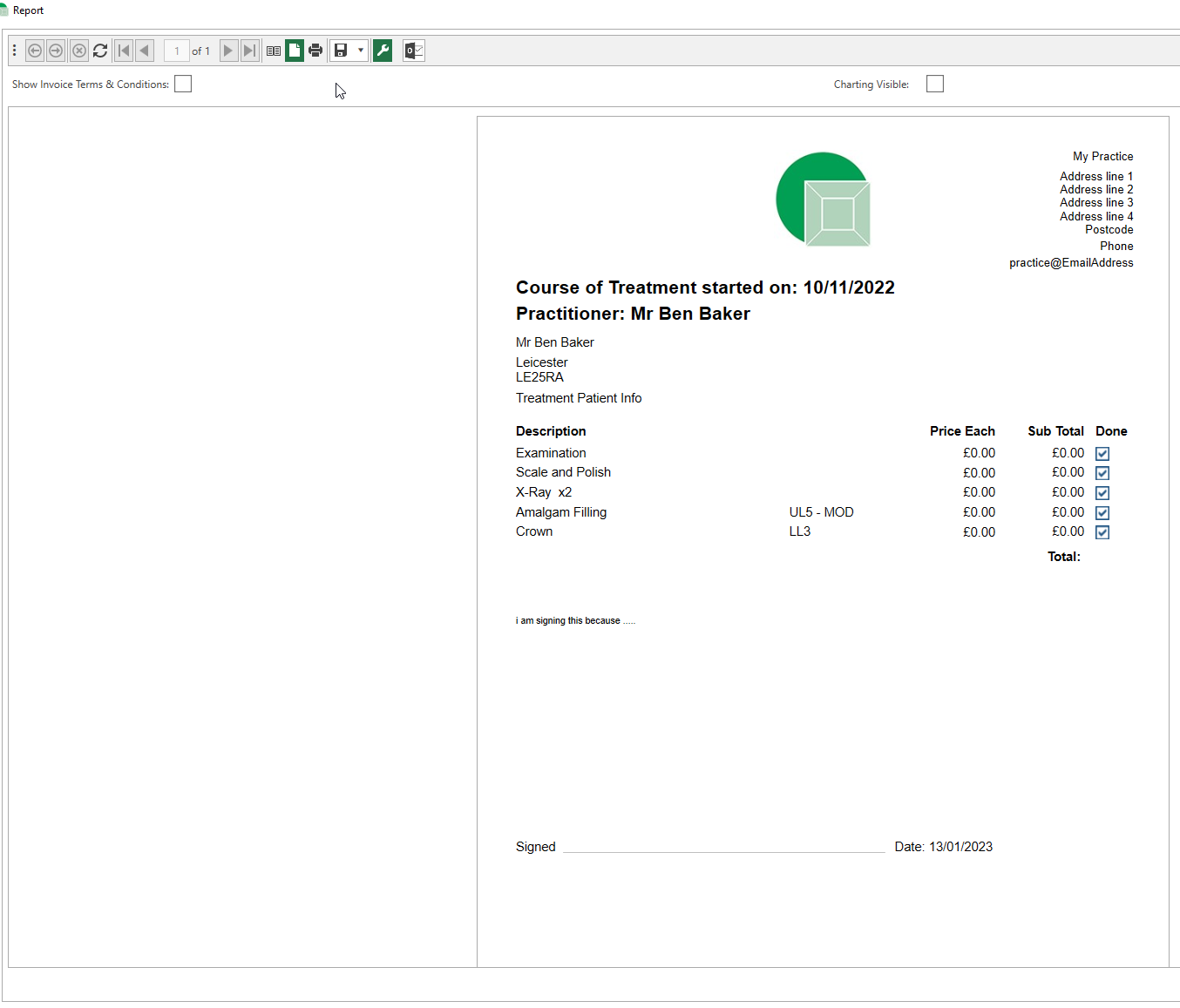Click the refresh report icon
This screenshot has height=1008, width=1180.
pos(100,51)
